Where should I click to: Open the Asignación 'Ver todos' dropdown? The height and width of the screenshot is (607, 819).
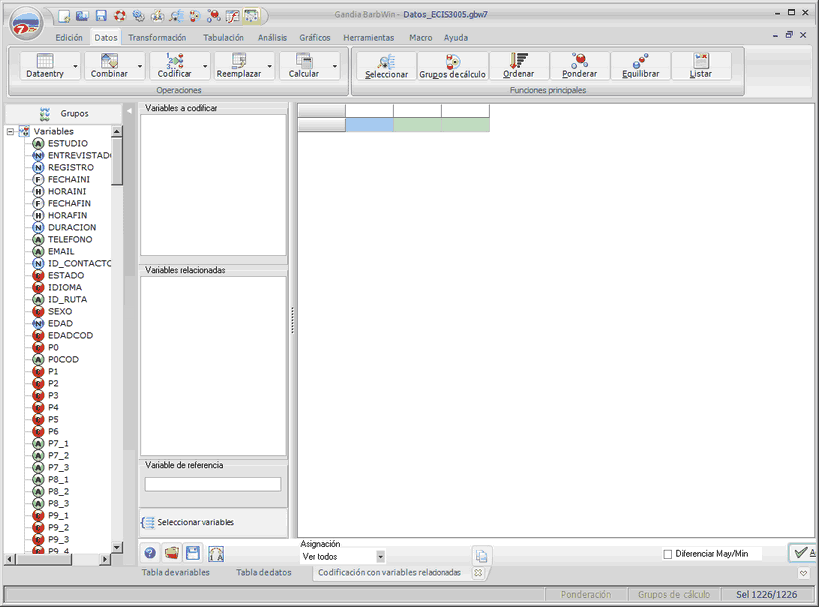[380, 557]
